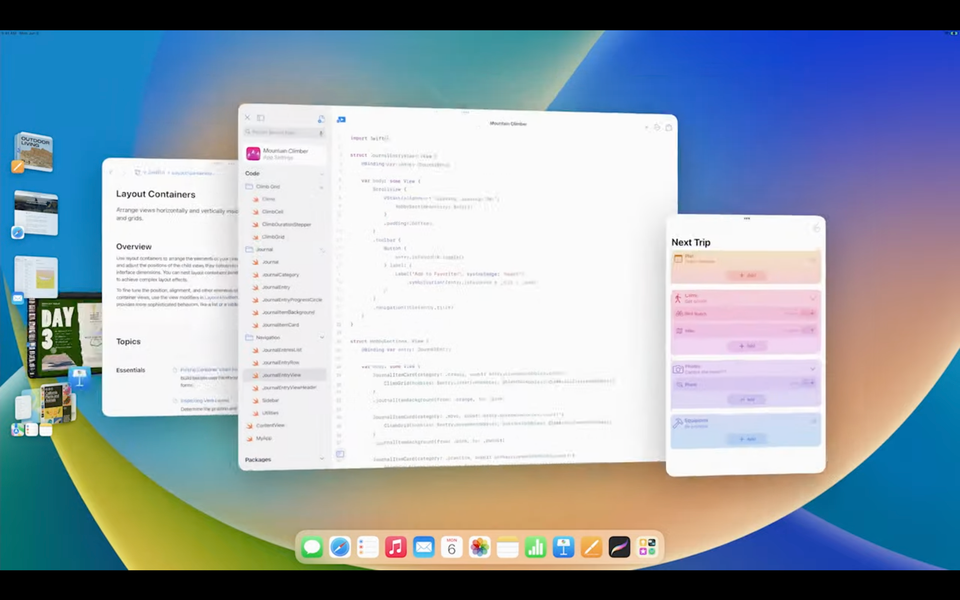The image size is (960, 600).
Task: Open the Calendar icon showing MON 6
Action: 451,547
